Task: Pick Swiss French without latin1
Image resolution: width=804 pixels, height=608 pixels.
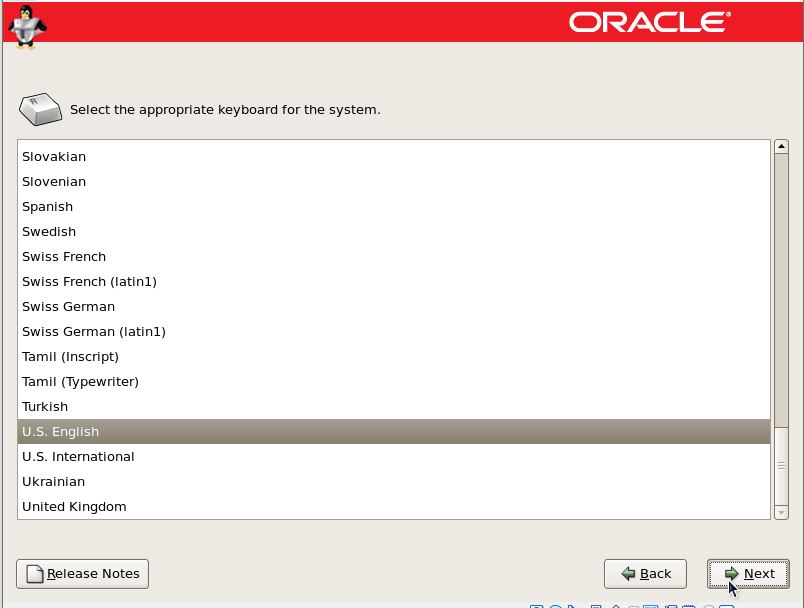Action: pos(394,256)
